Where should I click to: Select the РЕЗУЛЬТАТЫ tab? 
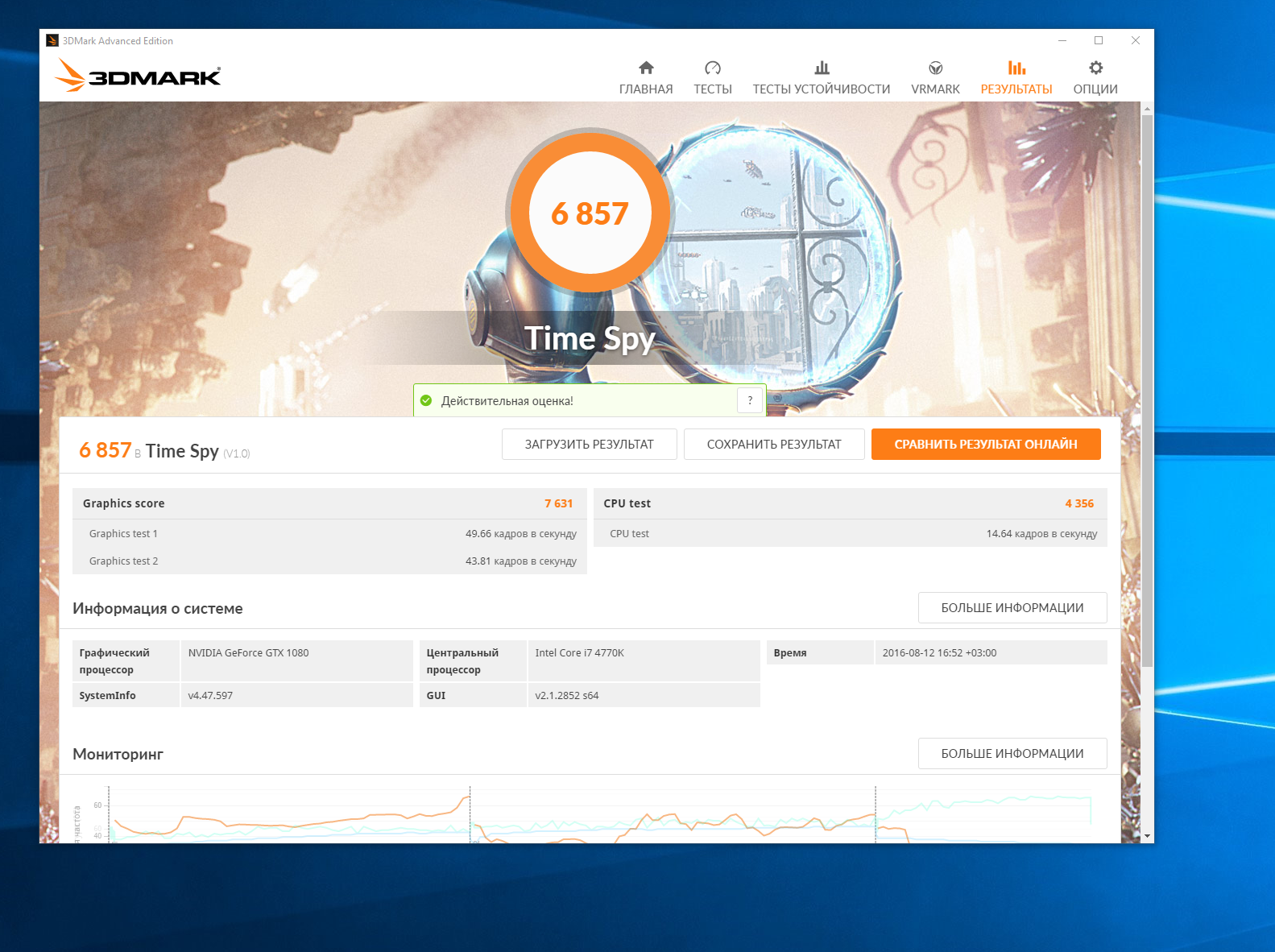tap(1016, 89)
